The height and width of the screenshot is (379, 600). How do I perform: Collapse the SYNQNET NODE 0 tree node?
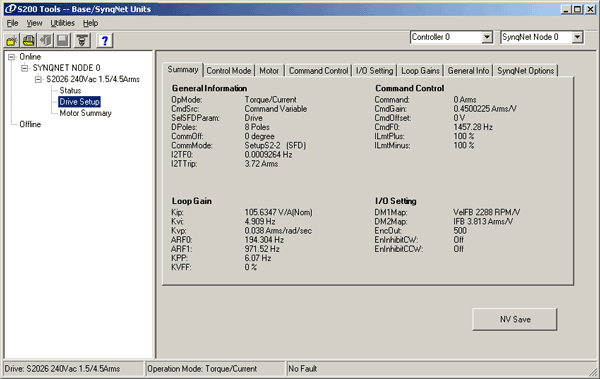pyautogui.click(x=24, y=68)
